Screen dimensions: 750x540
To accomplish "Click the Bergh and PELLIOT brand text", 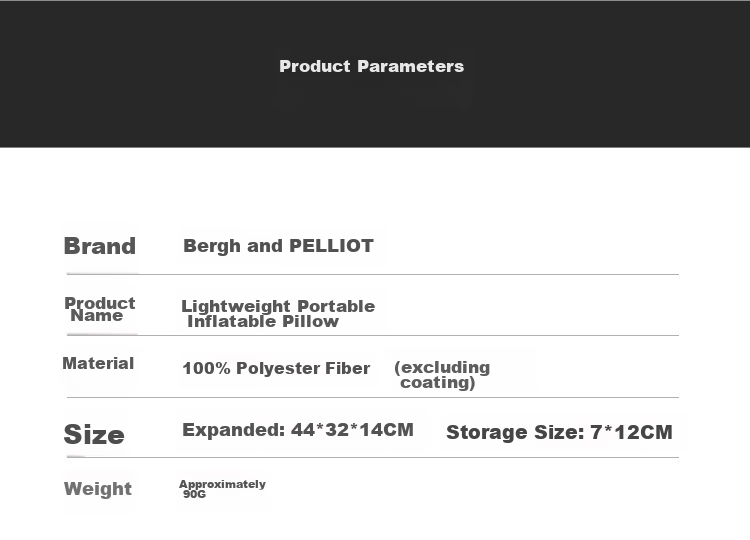I will click(x=278, y=246).
